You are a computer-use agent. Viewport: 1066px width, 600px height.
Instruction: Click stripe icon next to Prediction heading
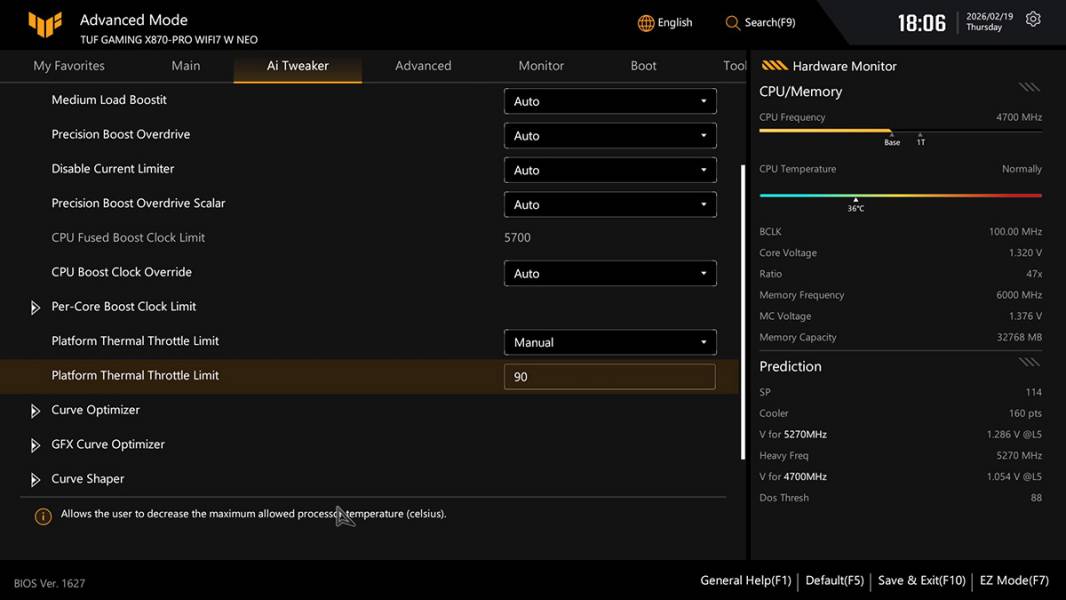point(1029,363)
